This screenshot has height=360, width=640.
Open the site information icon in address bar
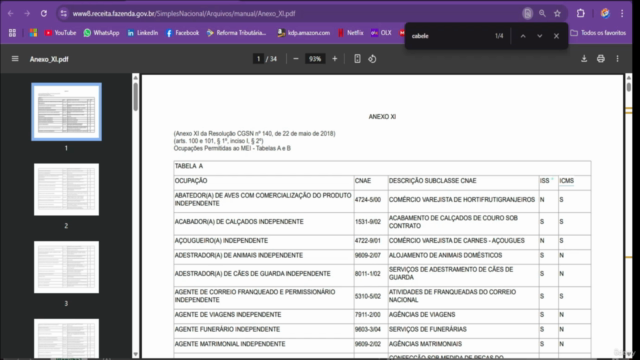pos(64,13)
